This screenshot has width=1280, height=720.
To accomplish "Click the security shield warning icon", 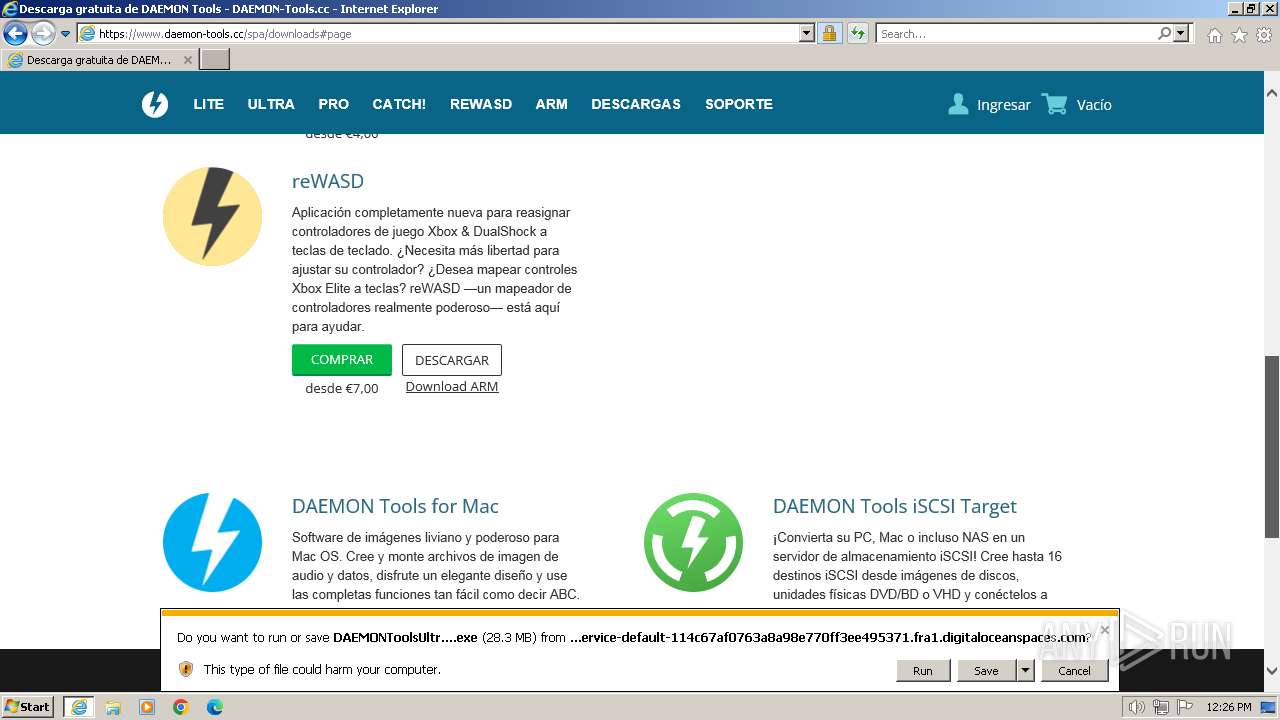I will (185, 669).
